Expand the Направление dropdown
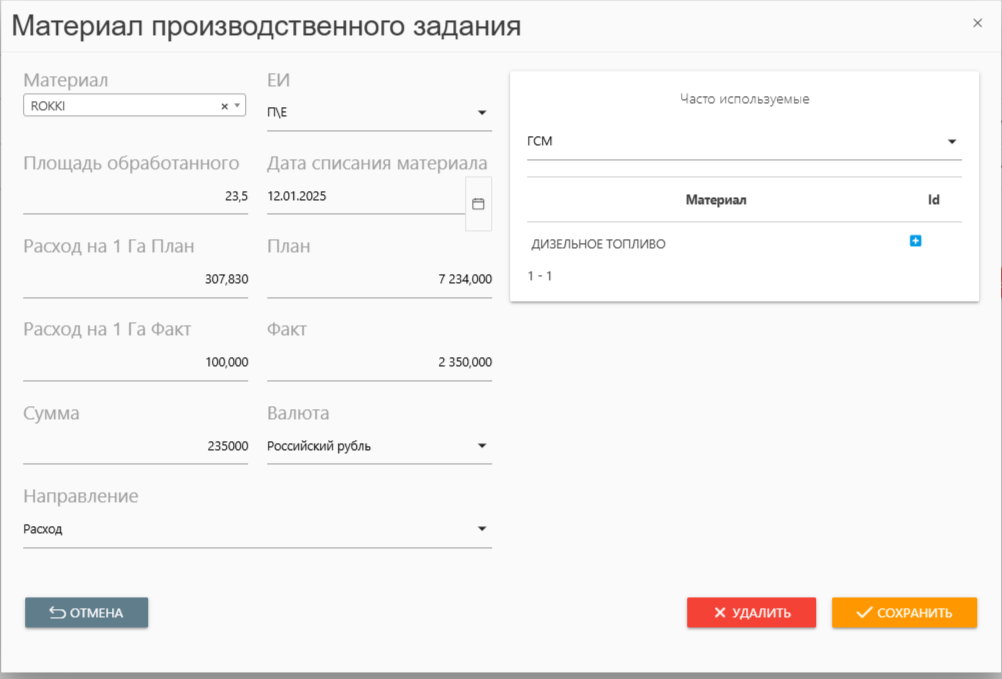Screen dimensions: 1002x679 click(481, 529)
